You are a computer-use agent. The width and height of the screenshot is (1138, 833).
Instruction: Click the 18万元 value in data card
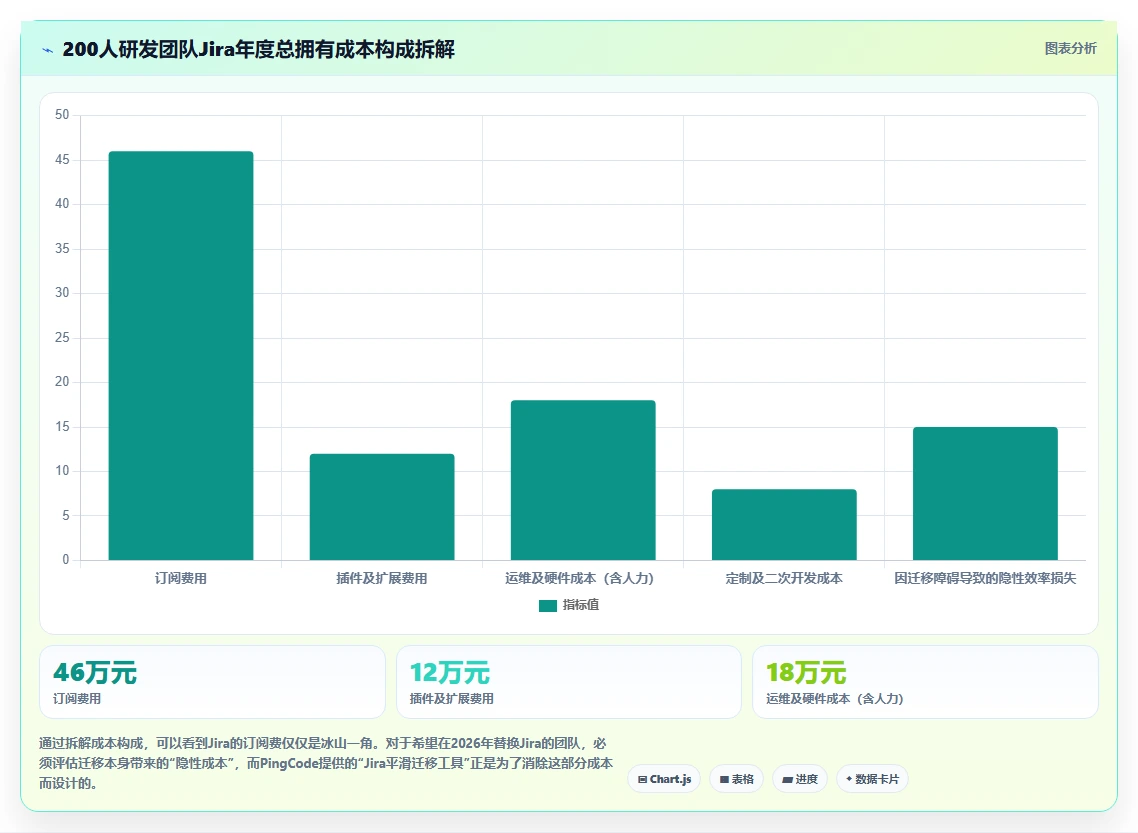tap(806, 673)
